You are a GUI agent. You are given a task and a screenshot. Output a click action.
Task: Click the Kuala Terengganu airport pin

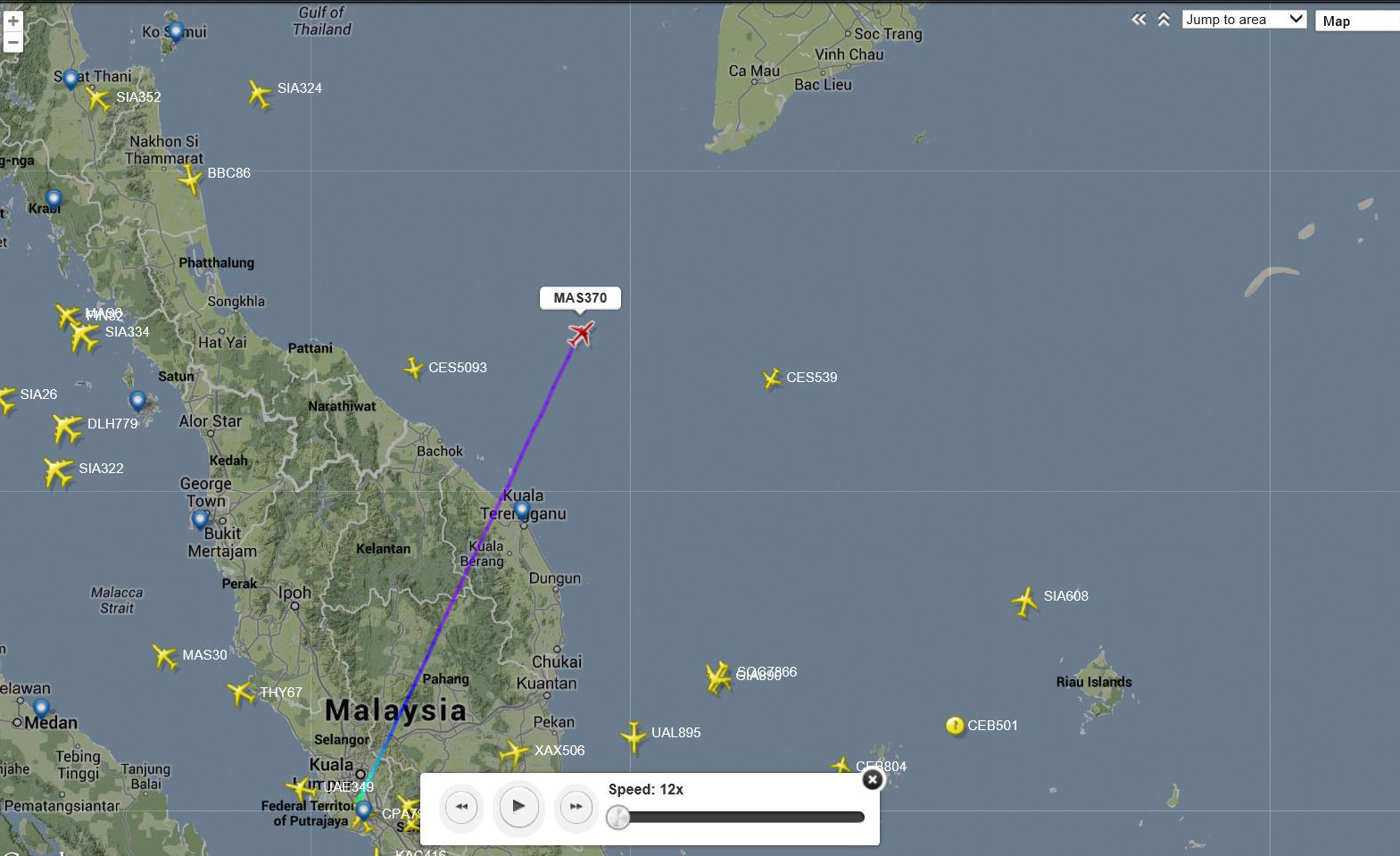tap(522, 511)
